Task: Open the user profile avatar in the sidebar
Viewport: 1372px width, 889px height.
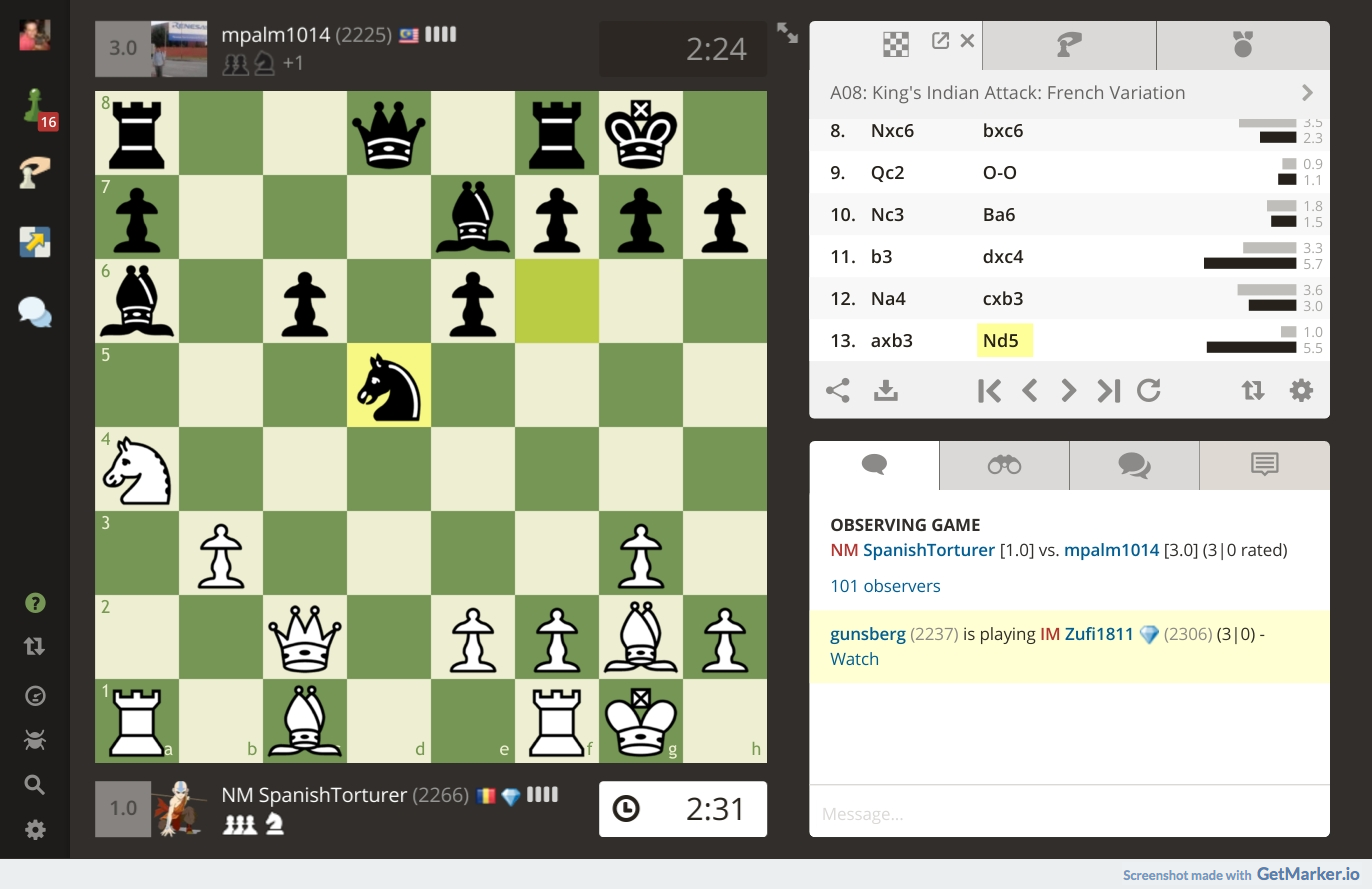Action: pyautogui.click(x=35, y=35)
